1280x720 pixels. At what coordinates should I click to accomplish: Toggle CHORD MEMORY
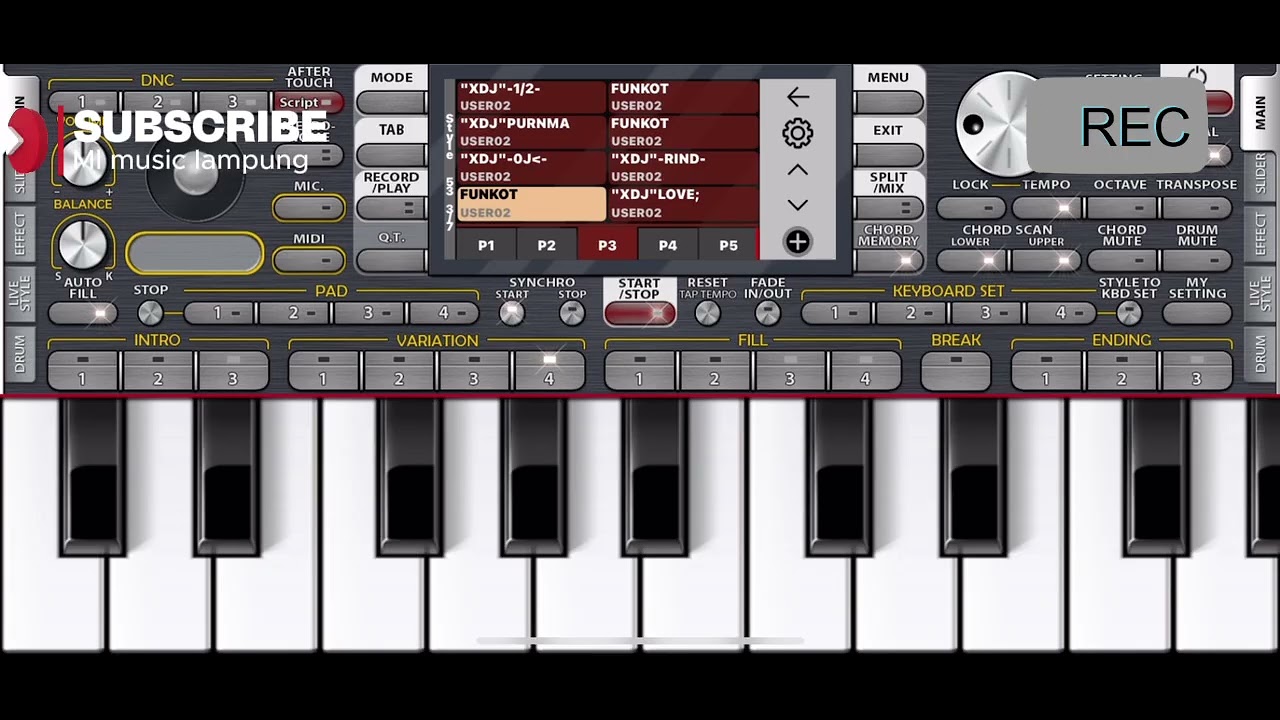(x=888, y=261)
